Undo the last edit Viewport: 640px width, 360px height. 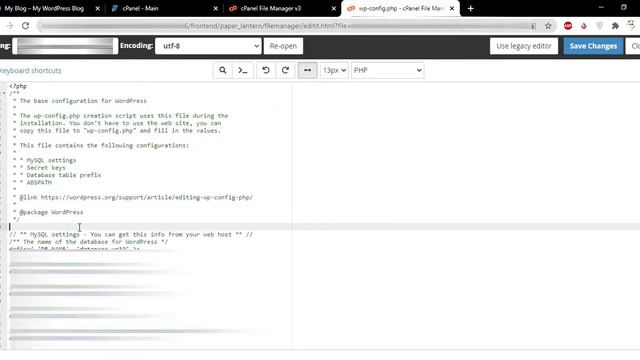[x=266, y=70]
